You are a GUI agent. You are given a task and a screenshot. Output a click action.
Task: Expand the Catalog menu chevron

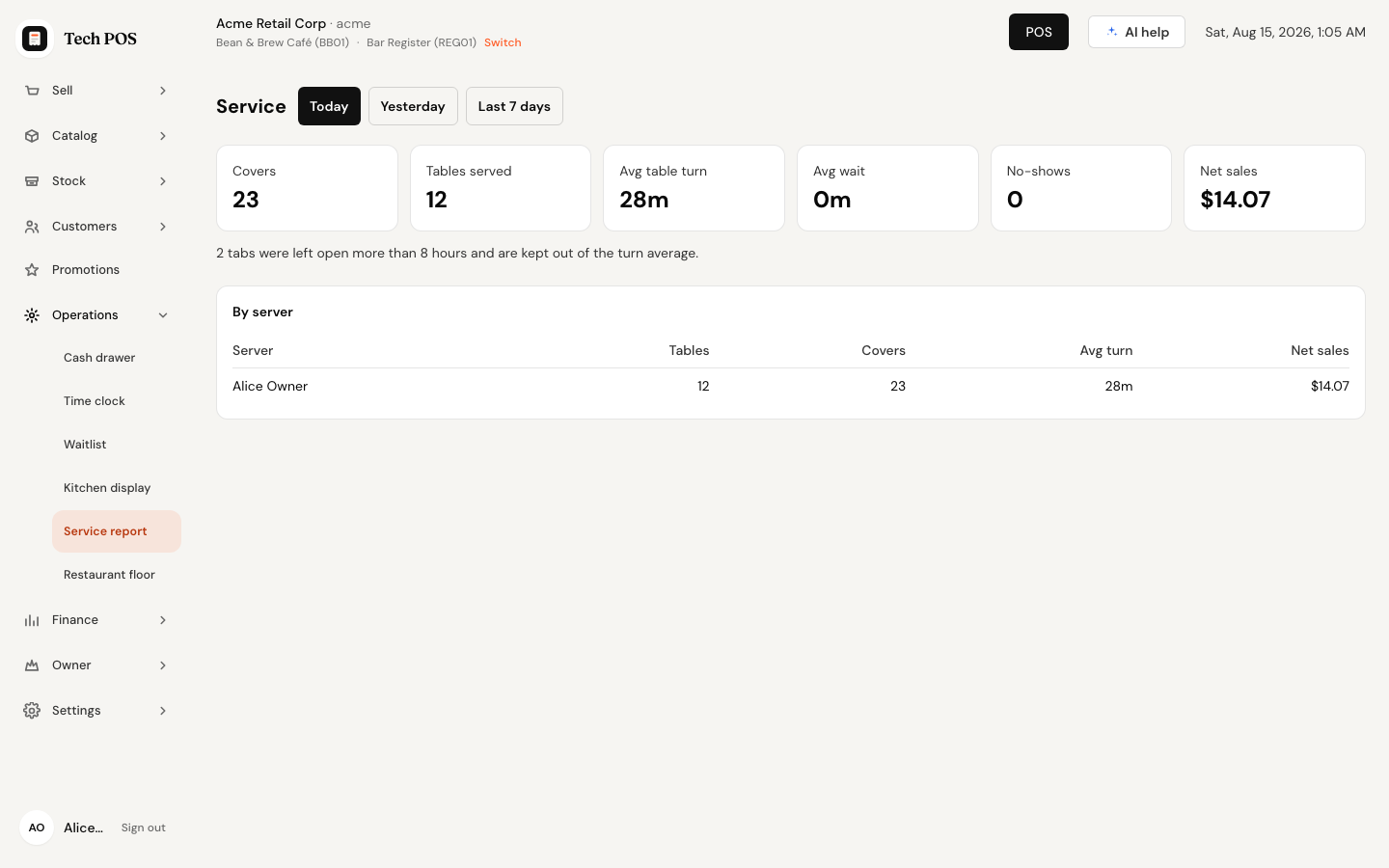click(x=163, y=136)
